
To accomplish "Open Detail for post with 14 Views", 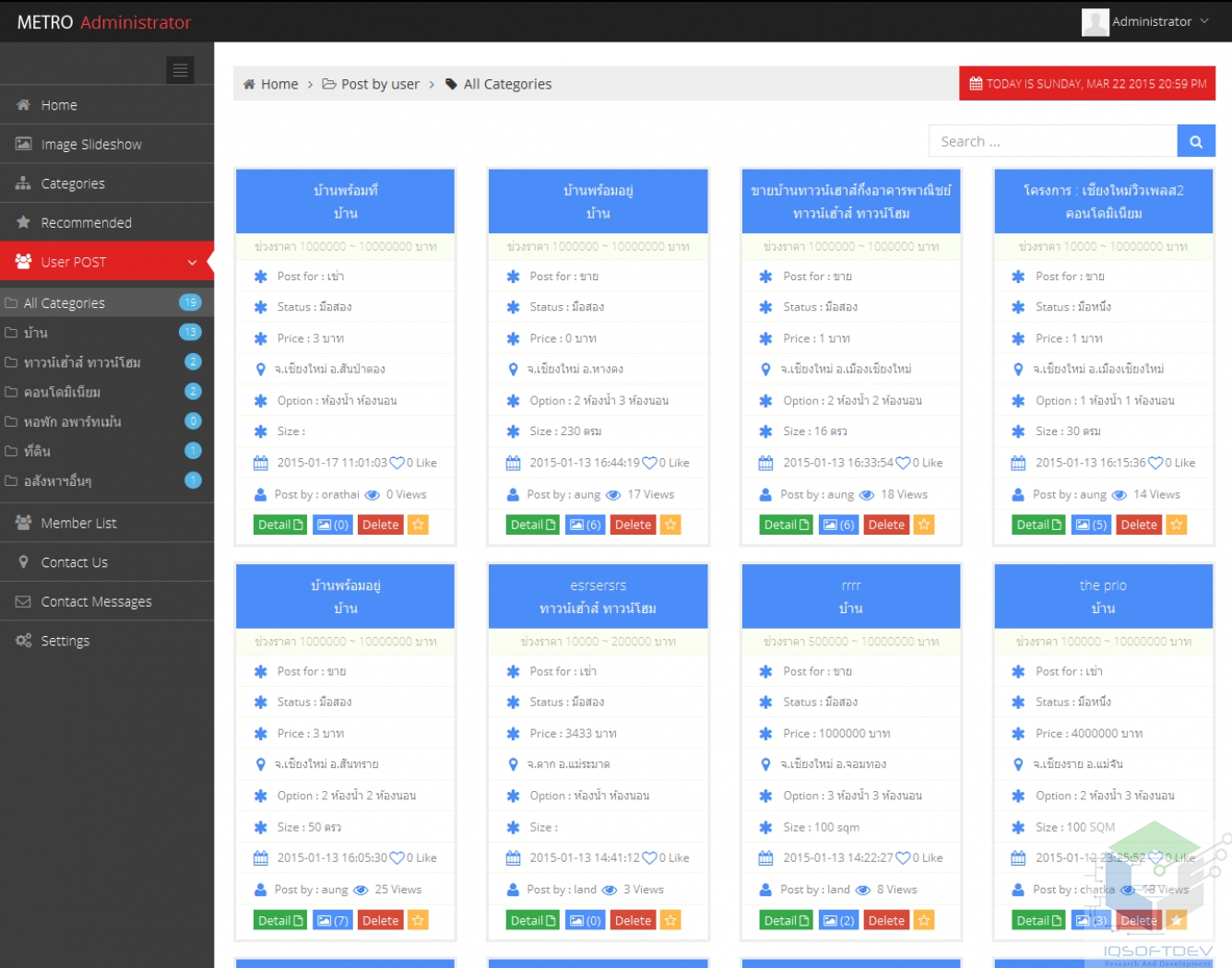I will tap(1039, 525).
